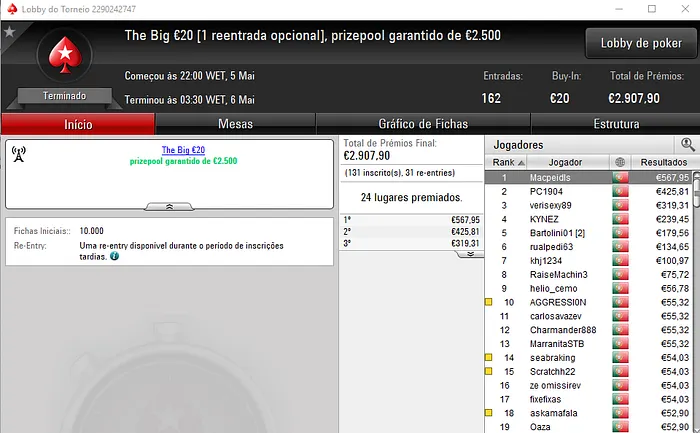Click the broadcast antenna icon in announcement box
The width and height of the screenshot is (700, 433).
[x=18, y=153]
